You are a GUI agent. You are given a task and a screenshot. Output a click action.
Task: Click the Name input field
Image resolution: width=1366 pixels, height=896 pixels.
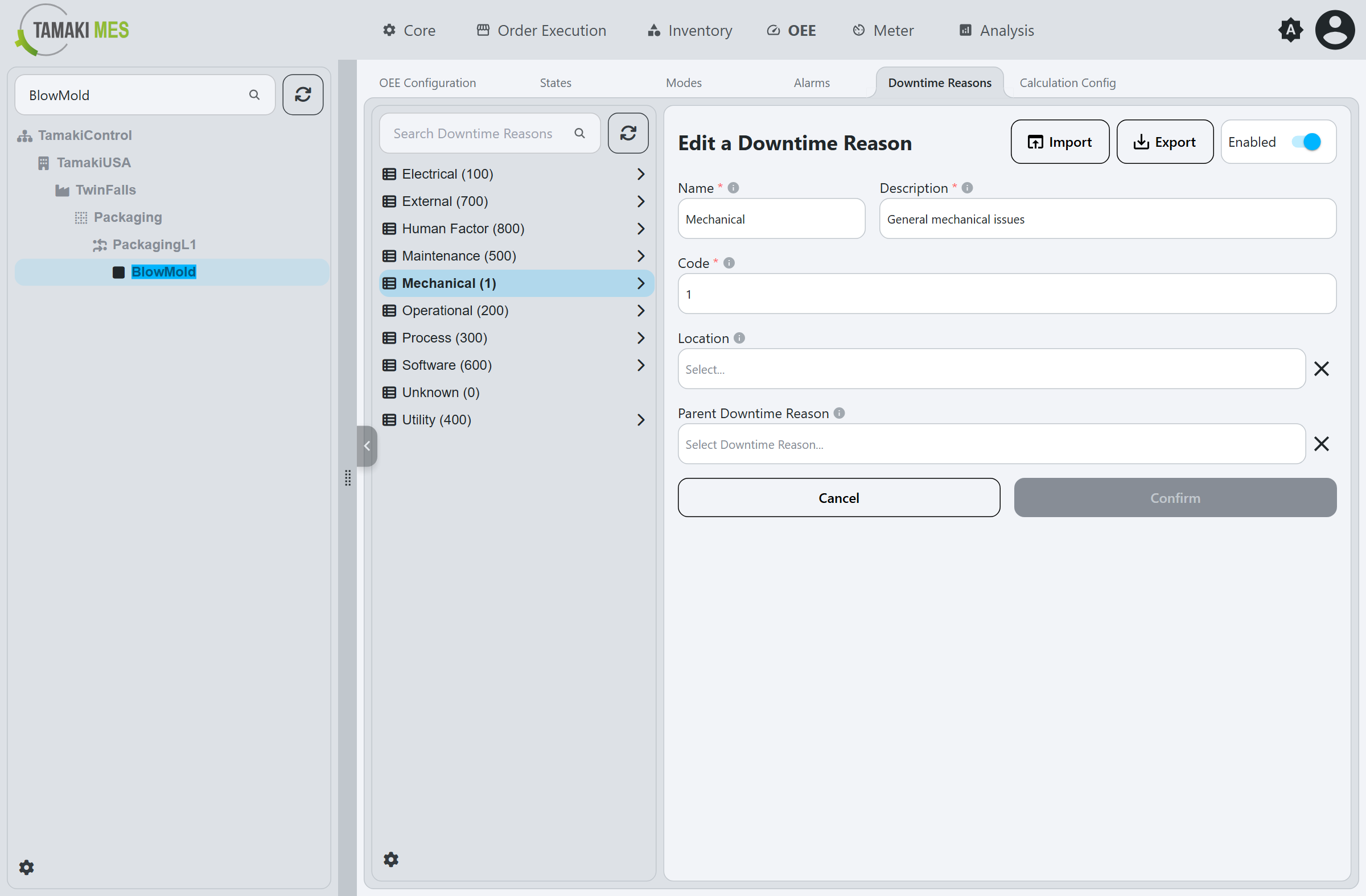tap(771, 218)
